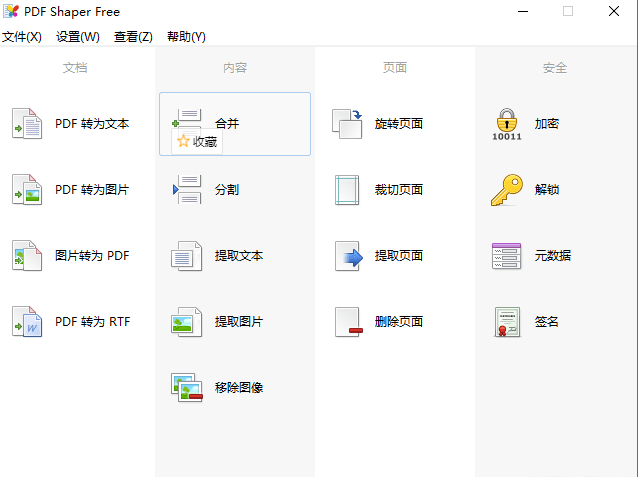The width and height of the screenshot is (638, 477).
Task: Click the PDF 转为文本 document icon
Action: (27, 123)
